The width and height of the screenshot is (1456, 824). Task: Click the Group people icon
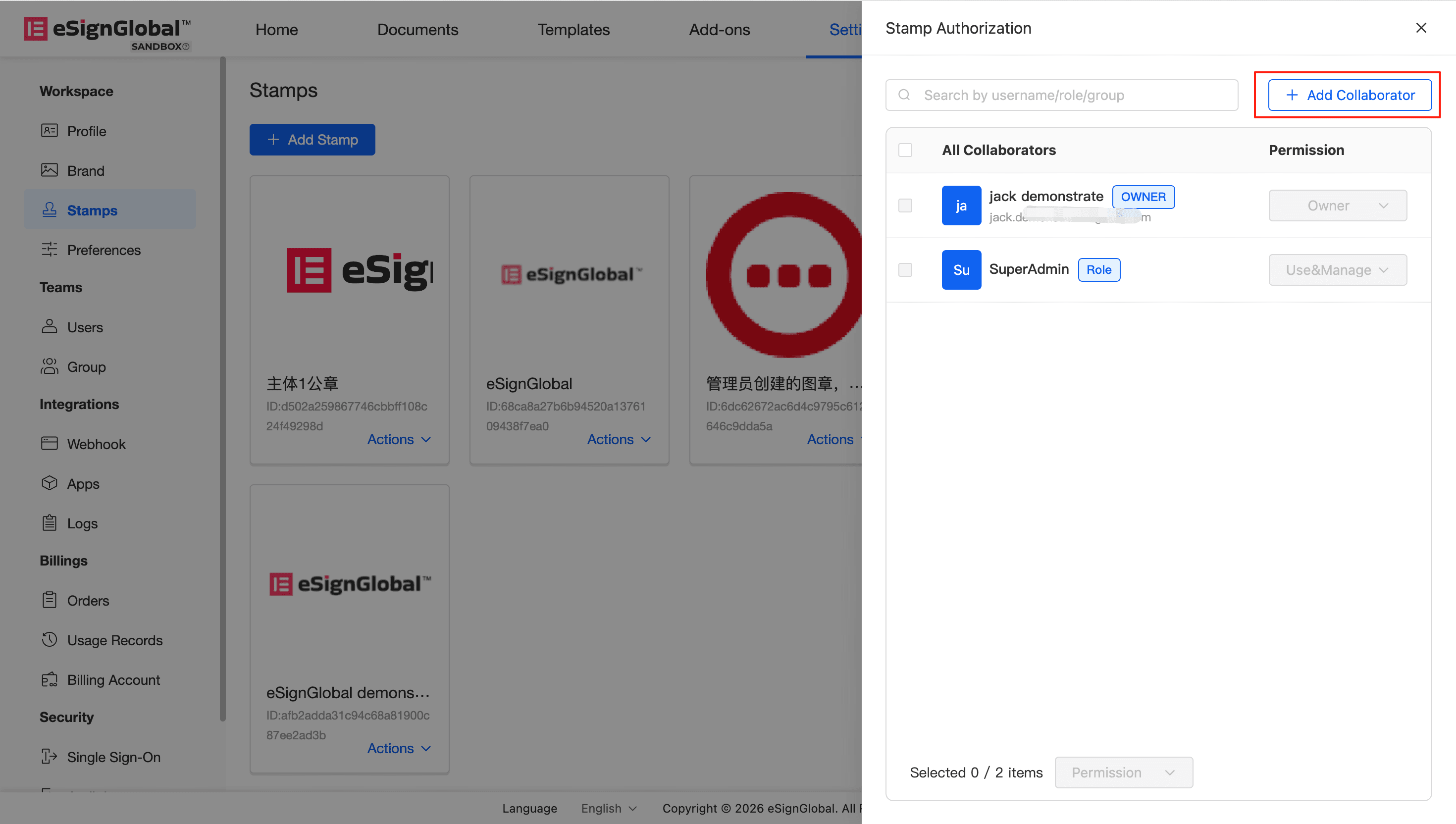(49, 367)
